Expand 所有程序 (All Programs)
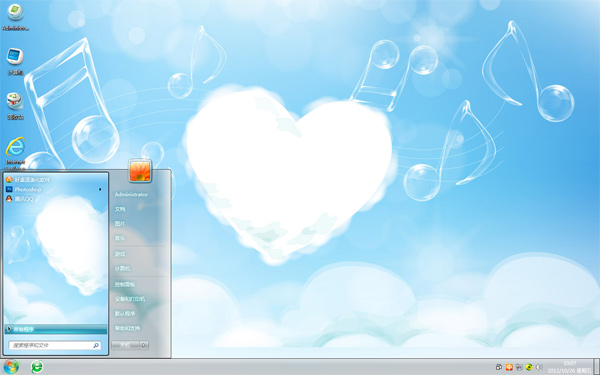Screen dimensions: 600x375 (x=56, y=329)
